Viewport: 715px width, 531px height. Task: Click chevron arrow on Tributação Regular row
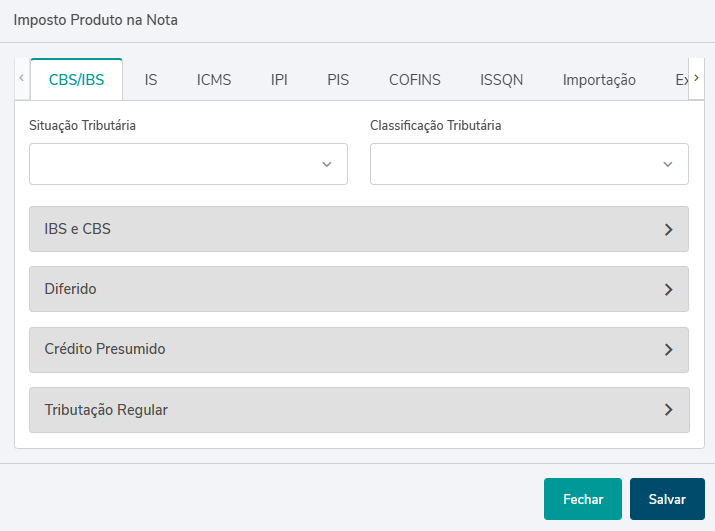point(668,410)
